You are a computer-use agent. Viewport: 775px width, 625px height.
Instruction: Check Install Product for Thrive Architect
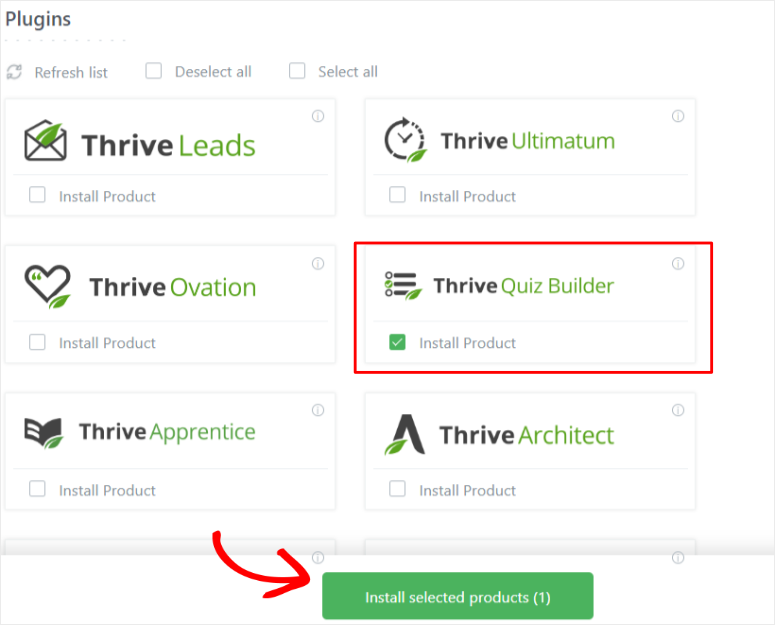click(x=397, y=489)
